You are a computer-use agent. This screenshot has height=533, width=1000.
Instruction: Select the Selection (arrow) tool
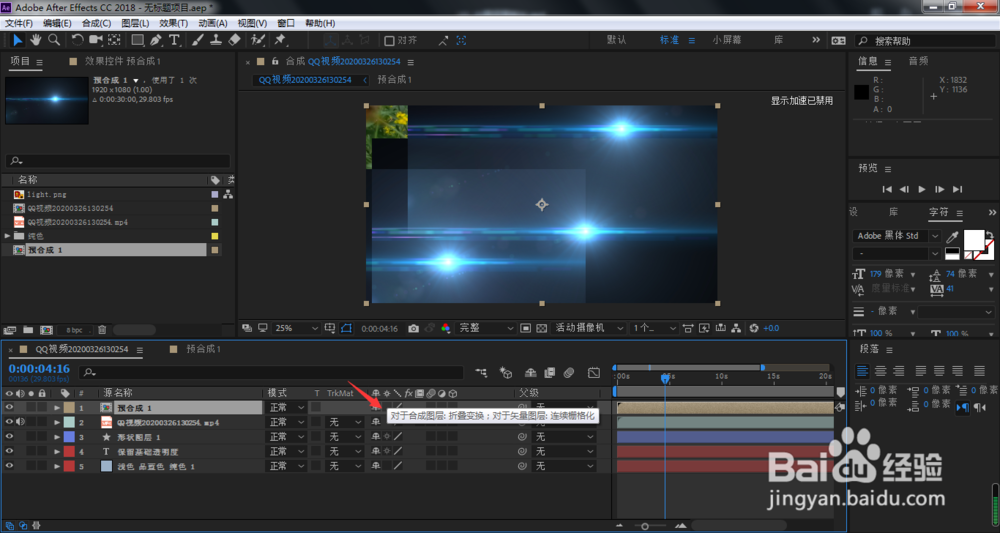(17, 40)
